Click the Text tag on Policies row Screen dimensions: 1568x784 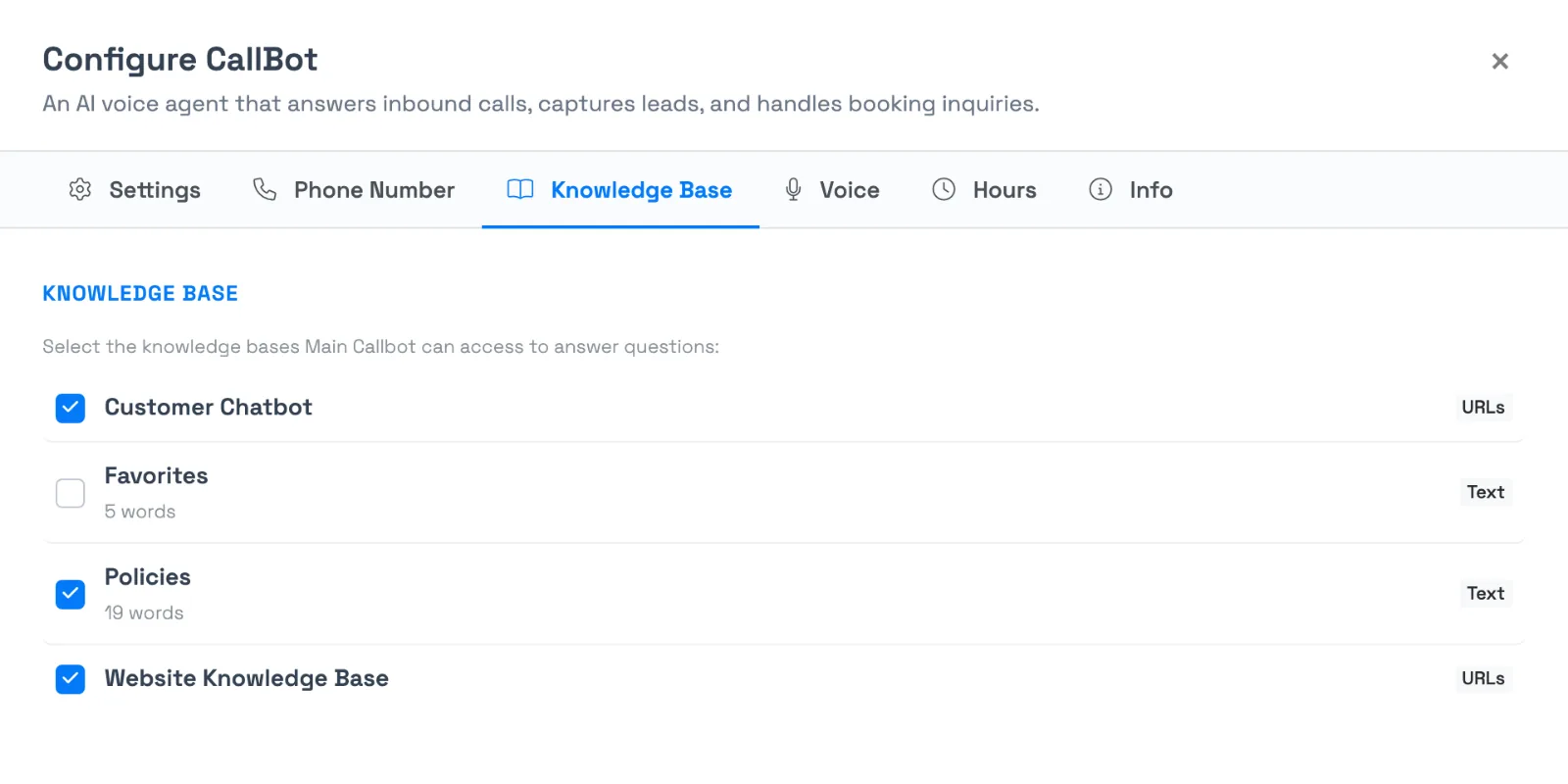tap(1486, 593)
